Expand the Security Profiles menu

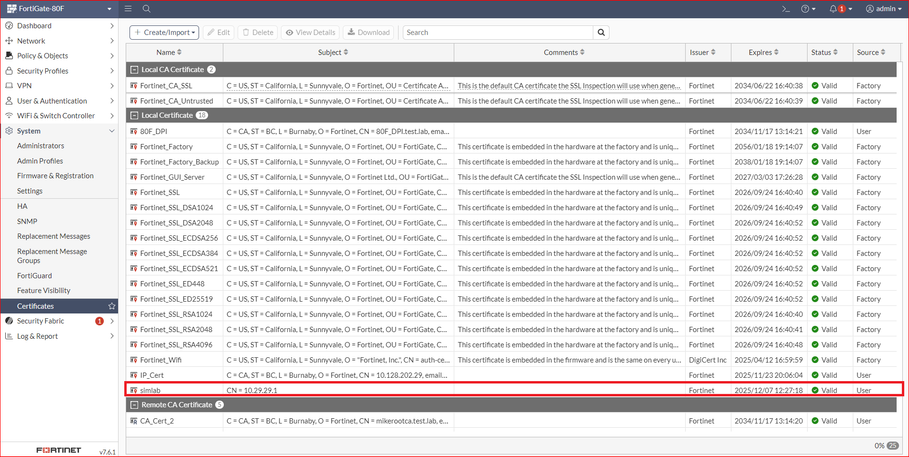click(x=59, y=71)
